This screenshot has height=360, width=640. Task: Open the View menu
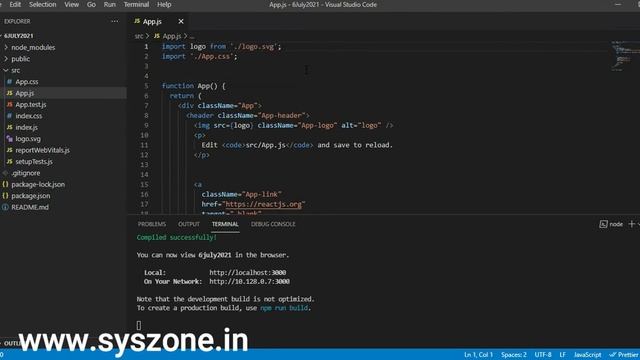[x=71, y=4]
